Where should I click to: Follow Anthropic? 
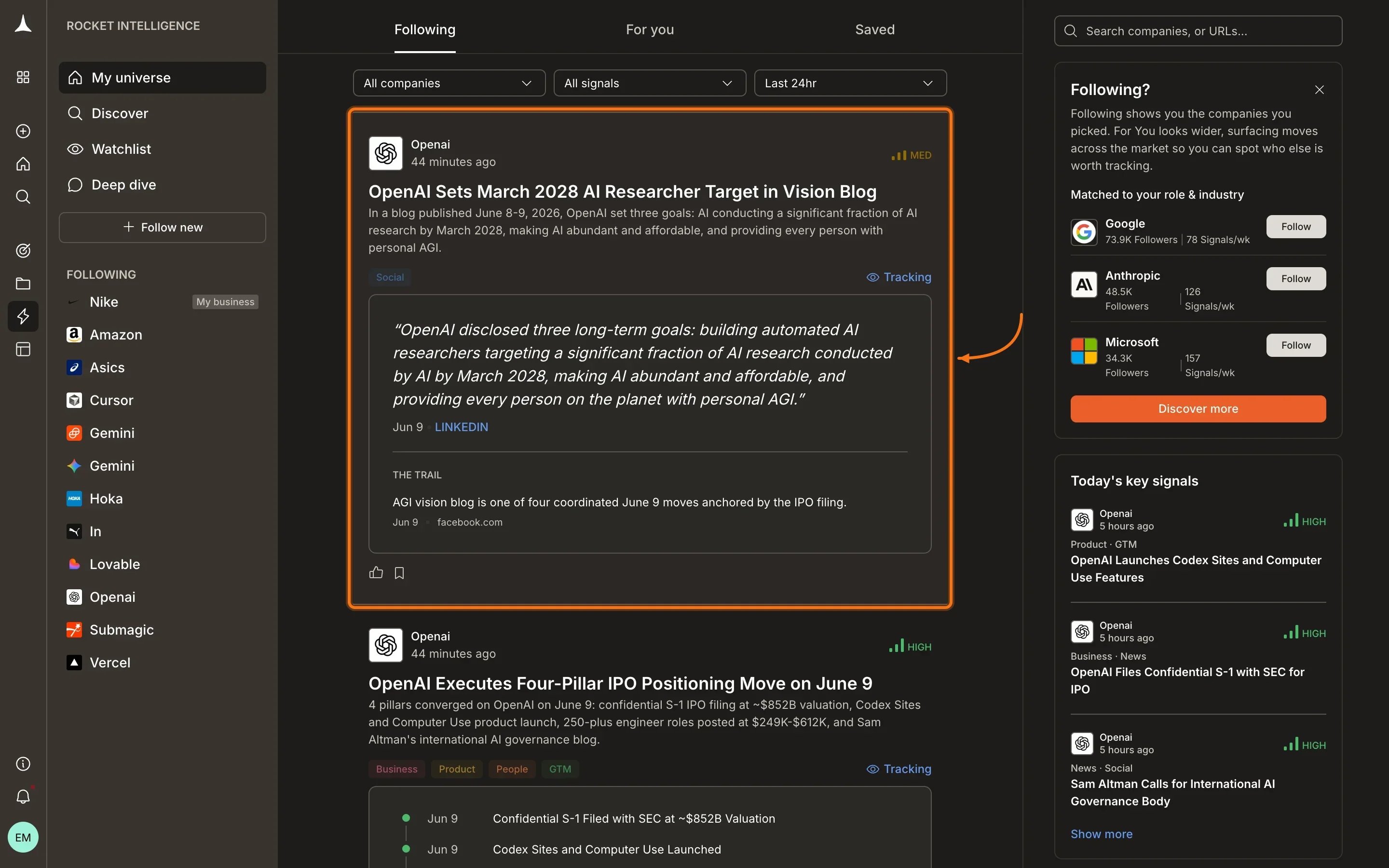(1296, 278)
